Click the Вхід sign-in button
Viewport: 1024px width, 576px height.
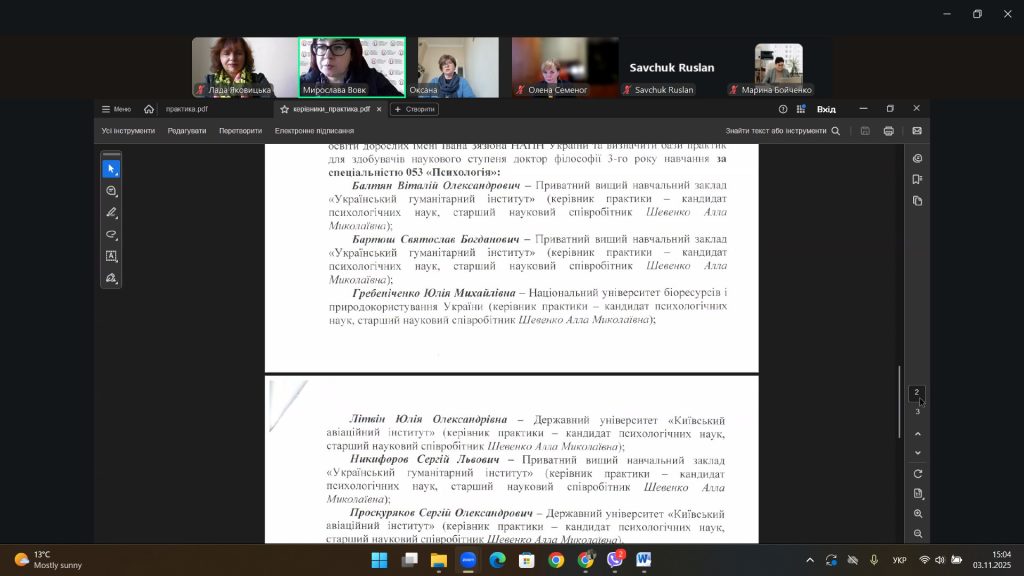tap(826, 109)
